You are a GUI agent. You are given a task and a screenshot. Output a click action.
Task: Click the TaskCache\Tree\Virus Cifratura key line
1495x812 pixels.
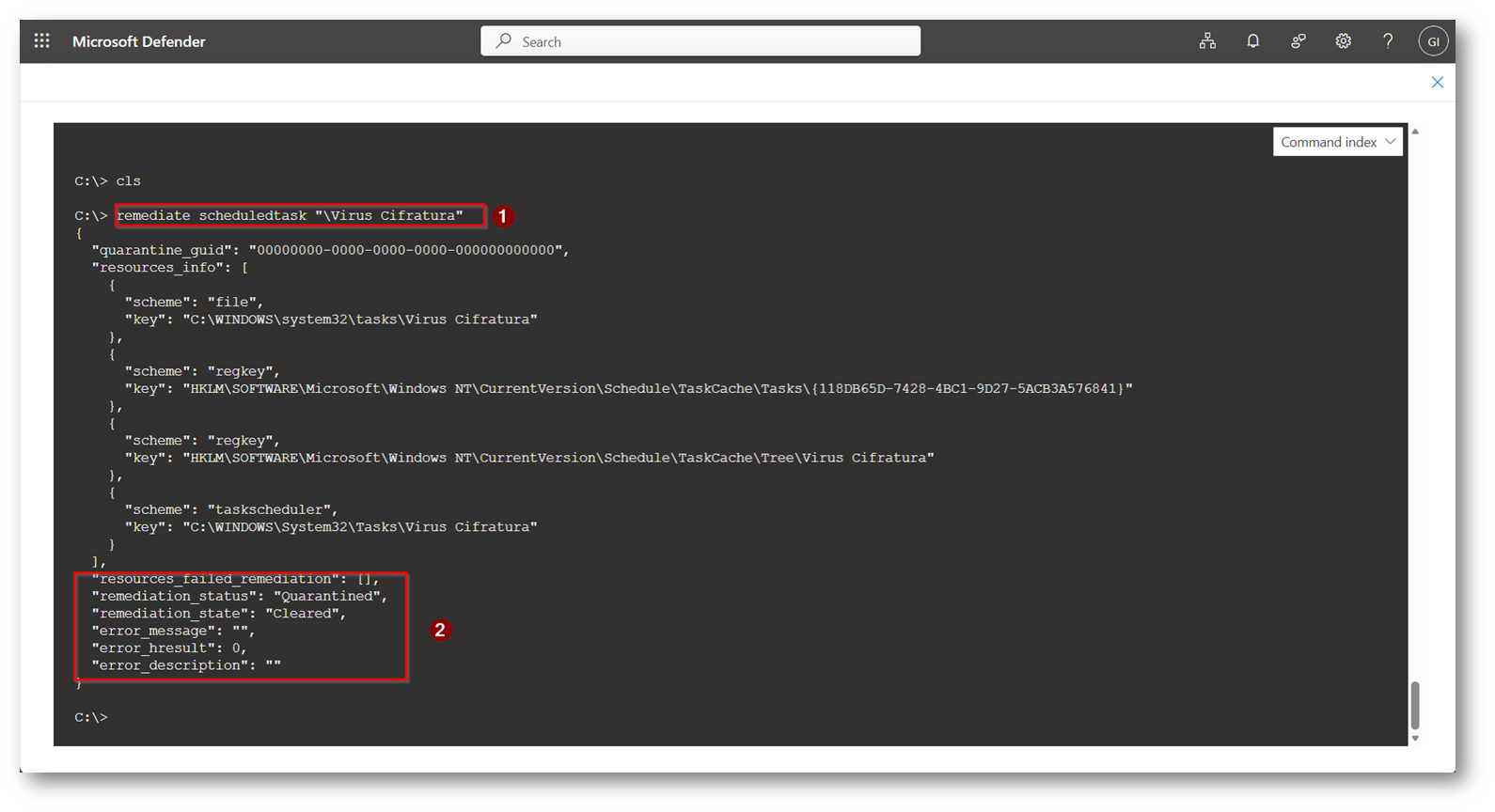(529, 459)
